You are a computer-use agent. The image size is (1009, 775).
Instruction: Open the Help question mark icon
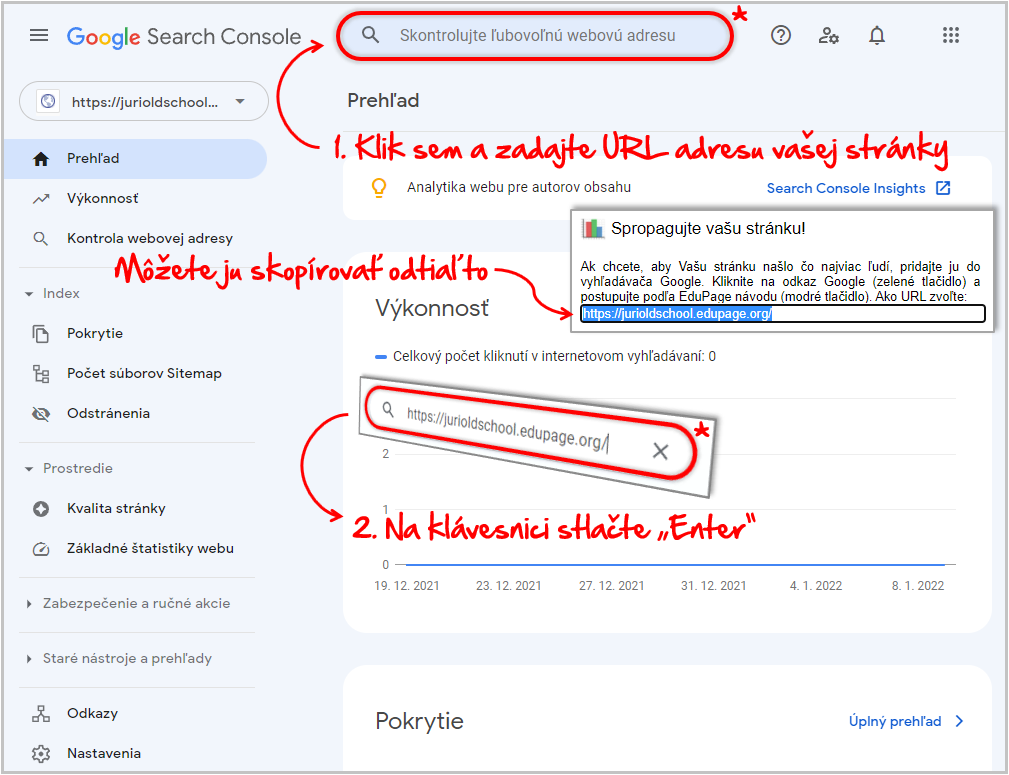coord(781,35)
